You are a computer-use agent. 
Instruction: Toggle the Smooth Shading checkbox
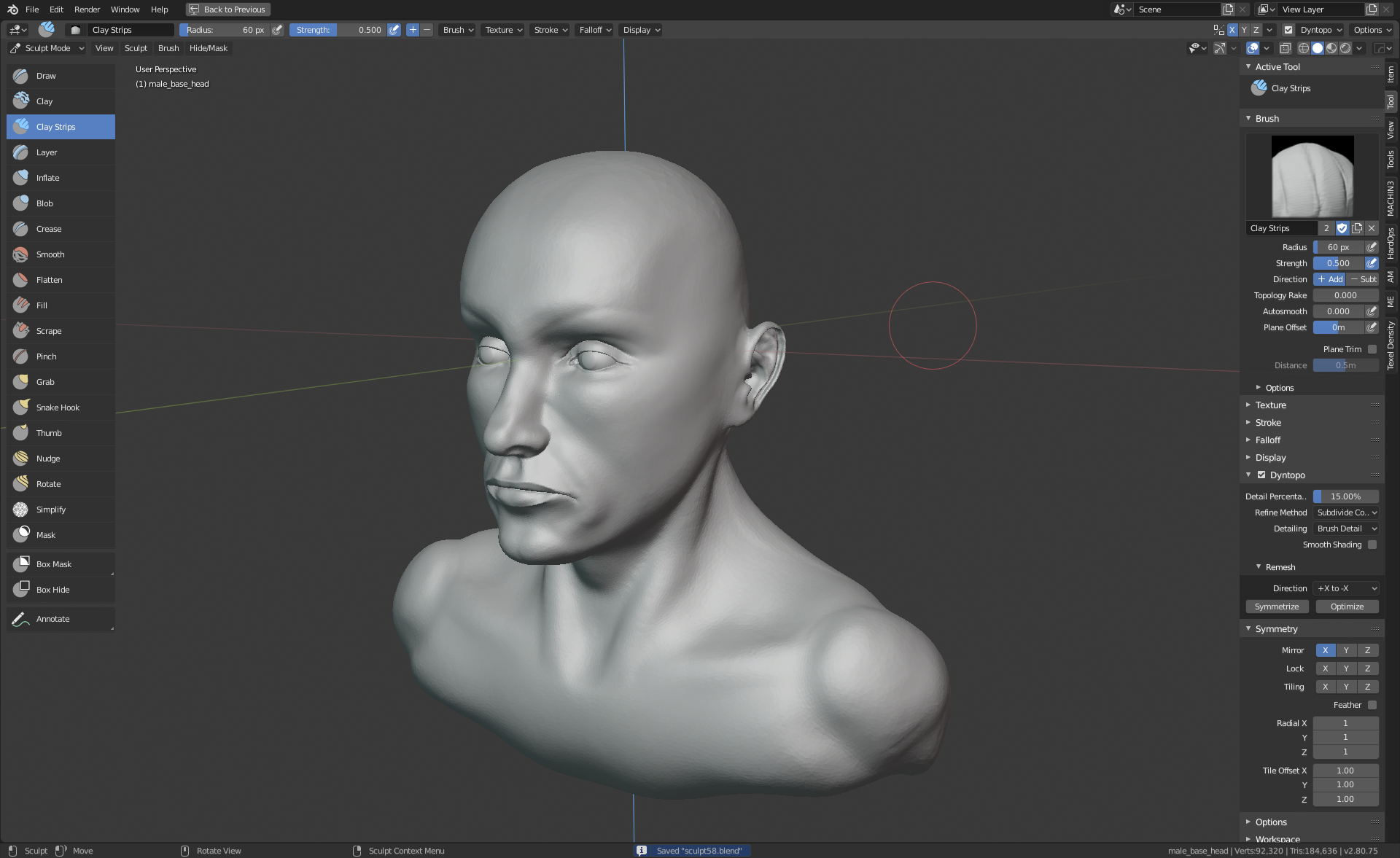pos(1372,545)
